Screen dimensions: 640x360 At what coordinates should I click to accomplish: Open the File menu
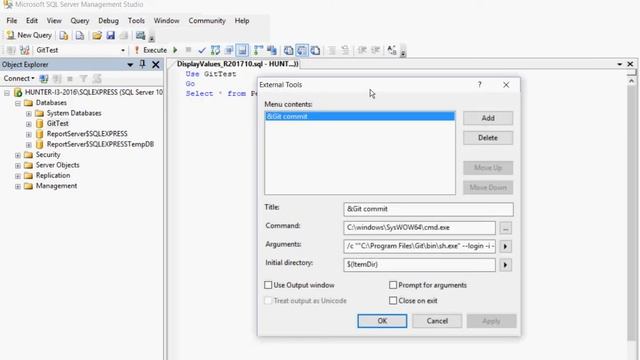pos(12,20)
